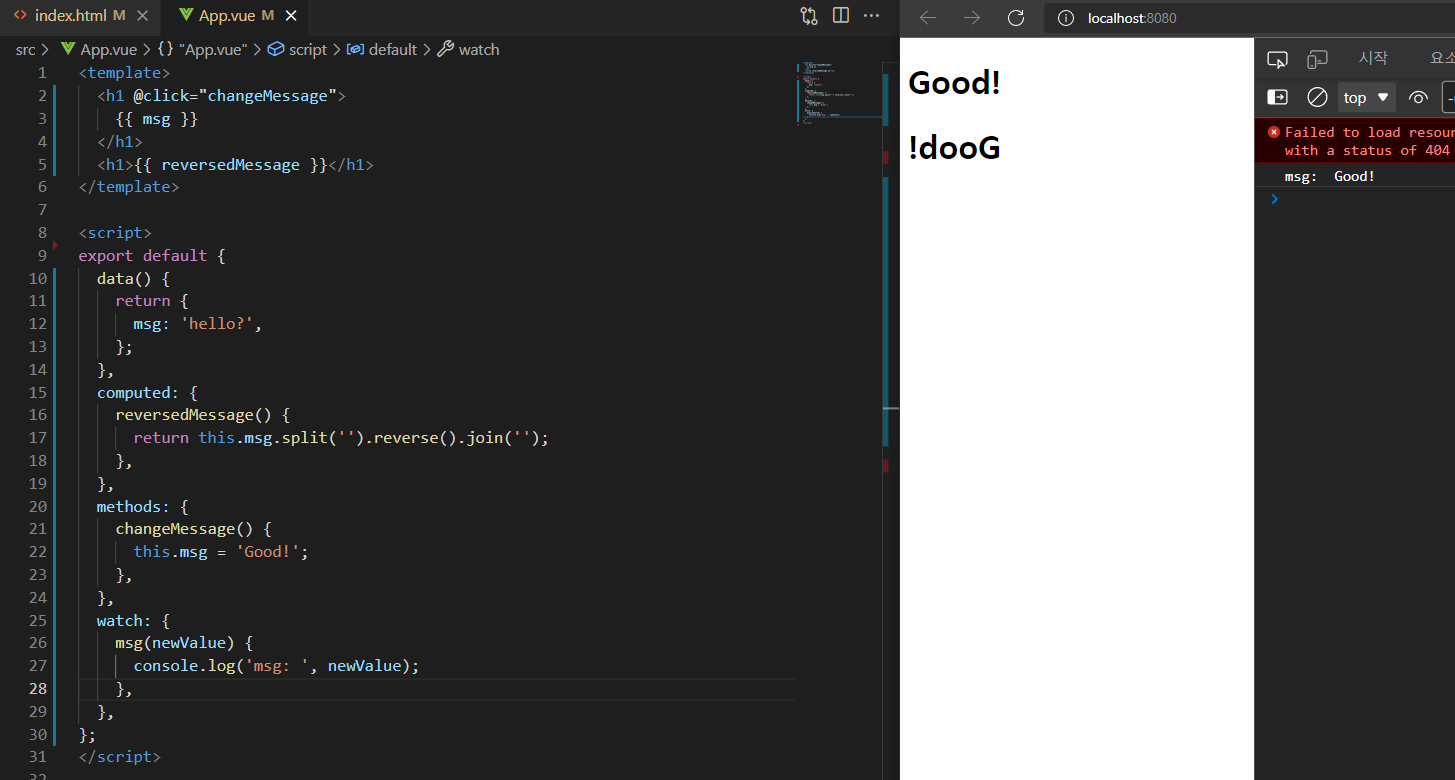Toggle DevTools device emulation

pos(1317,59)
